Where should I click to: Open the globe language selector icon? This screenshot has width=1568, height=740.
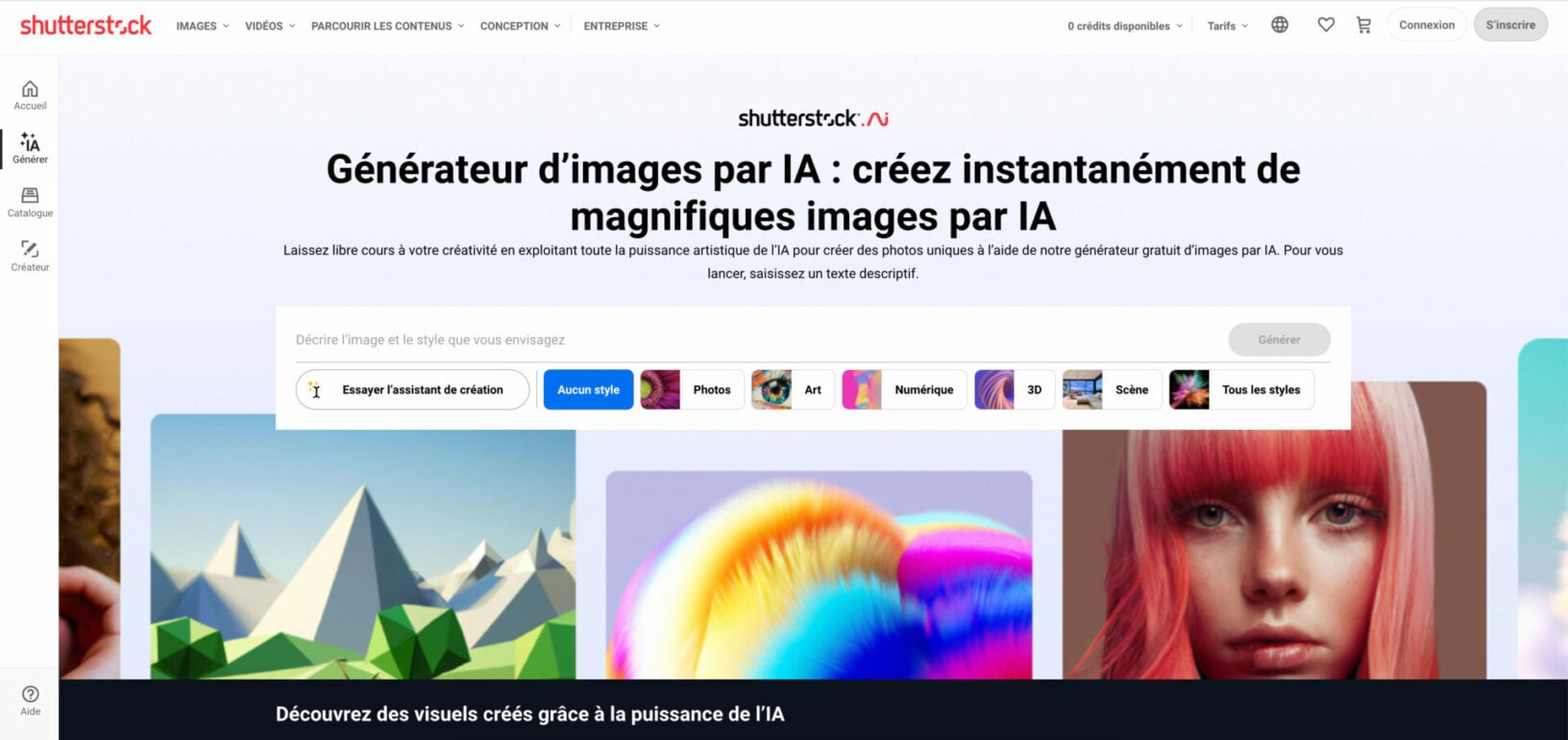click(1280, 25)
